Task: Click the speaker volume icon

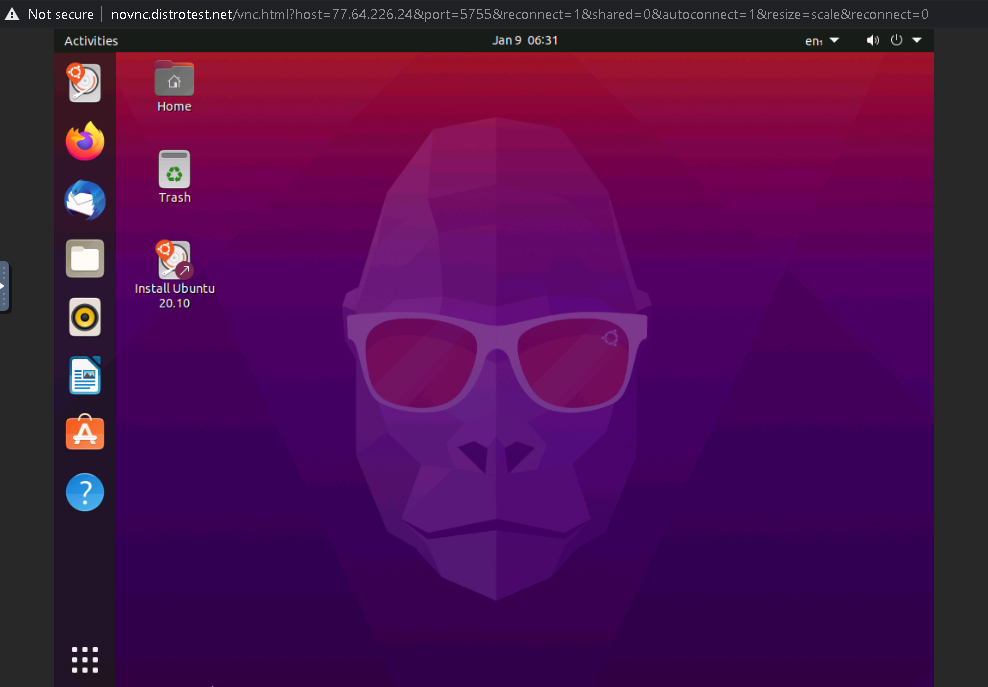Action: click(x=872, y=40)
